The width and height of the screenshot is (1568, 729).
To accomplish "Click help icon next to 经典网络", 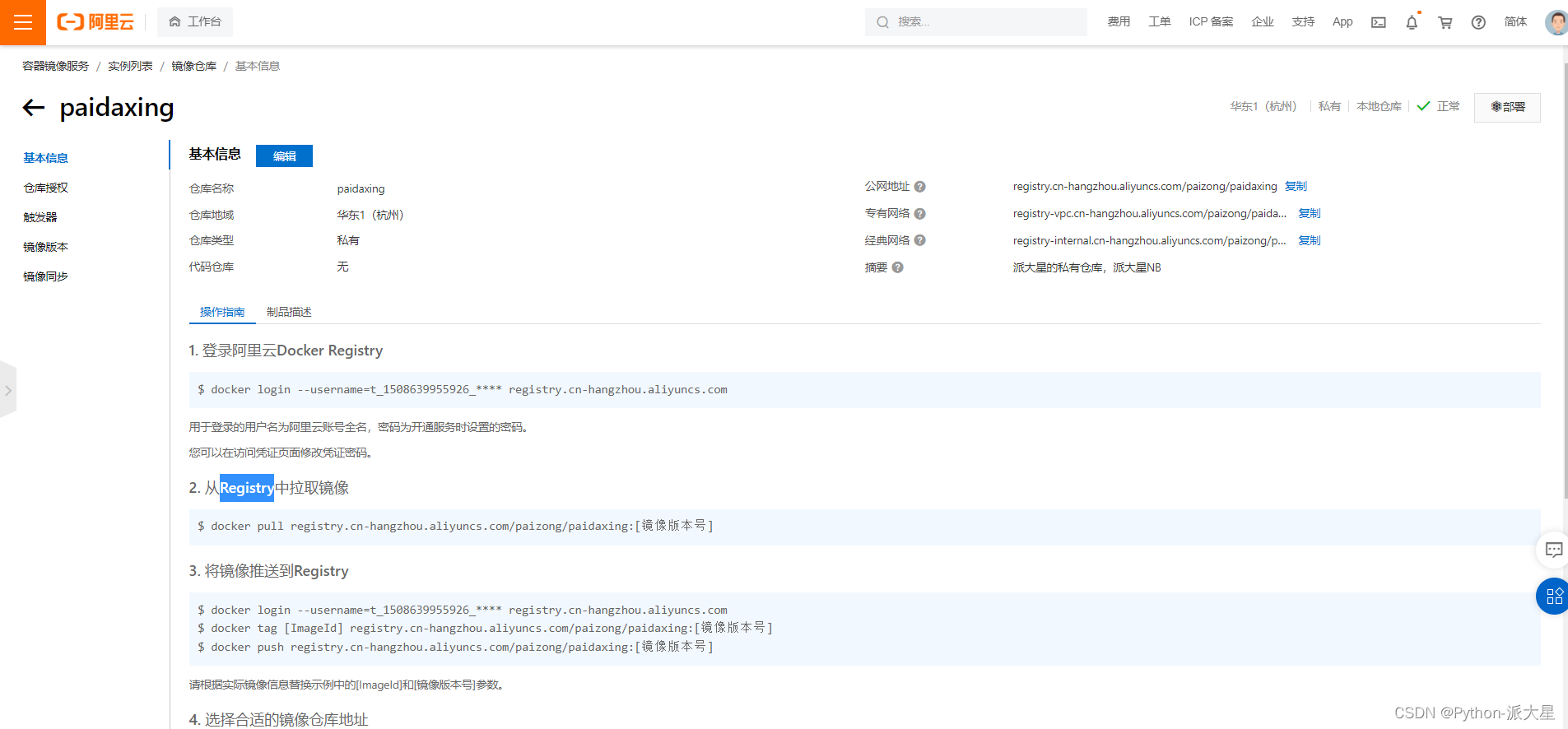I will pyautogui.click(x=920, y=240).
